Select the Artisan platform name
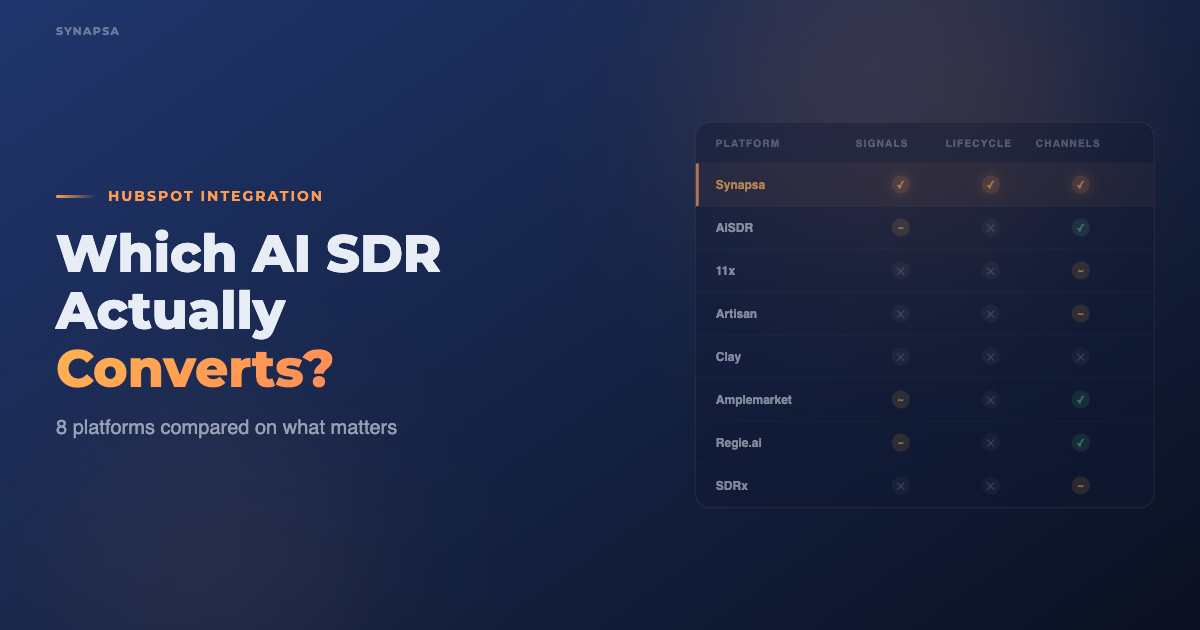The width and height of the screenshot is (1200, 630). (737, 314)
